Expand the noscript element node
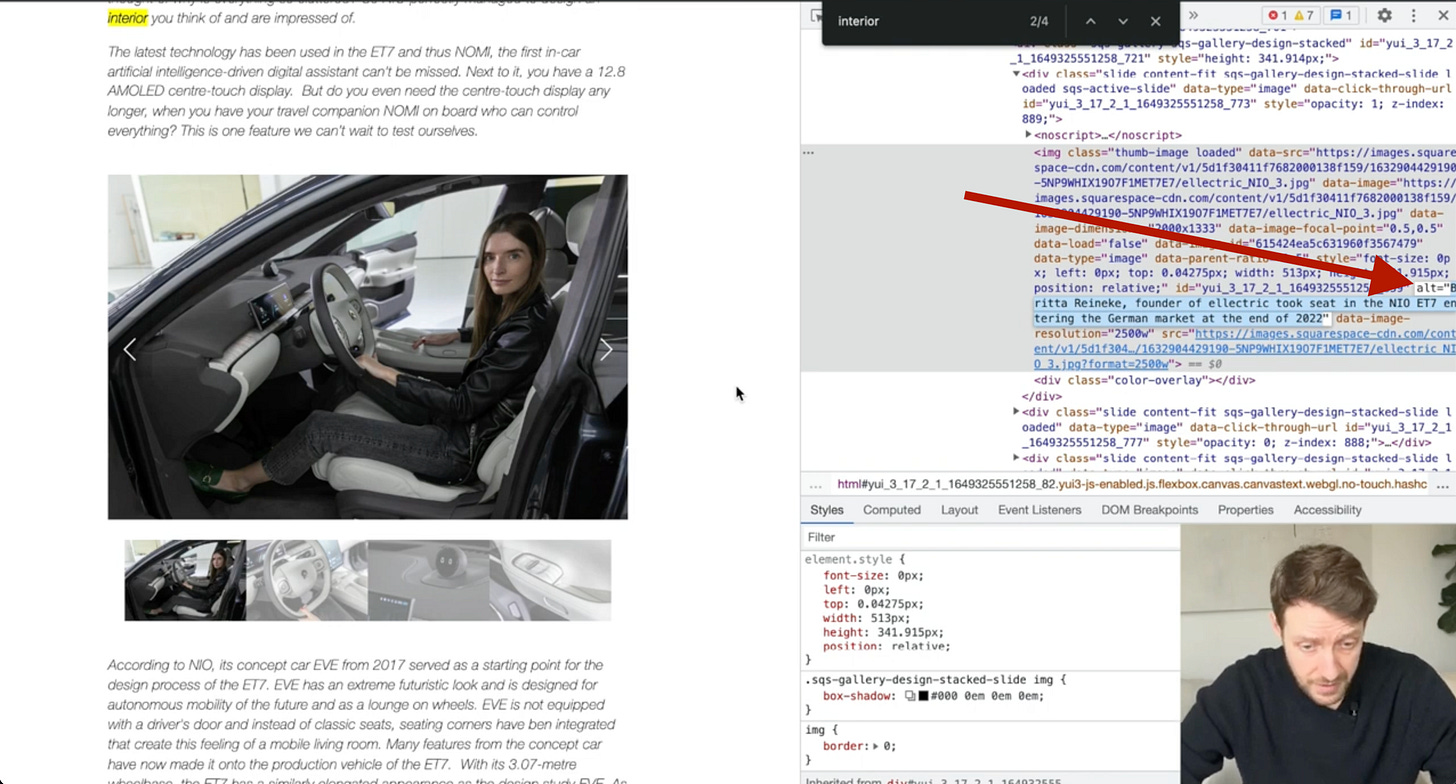The image size is (1456, 784). (x=1028, y=135)
